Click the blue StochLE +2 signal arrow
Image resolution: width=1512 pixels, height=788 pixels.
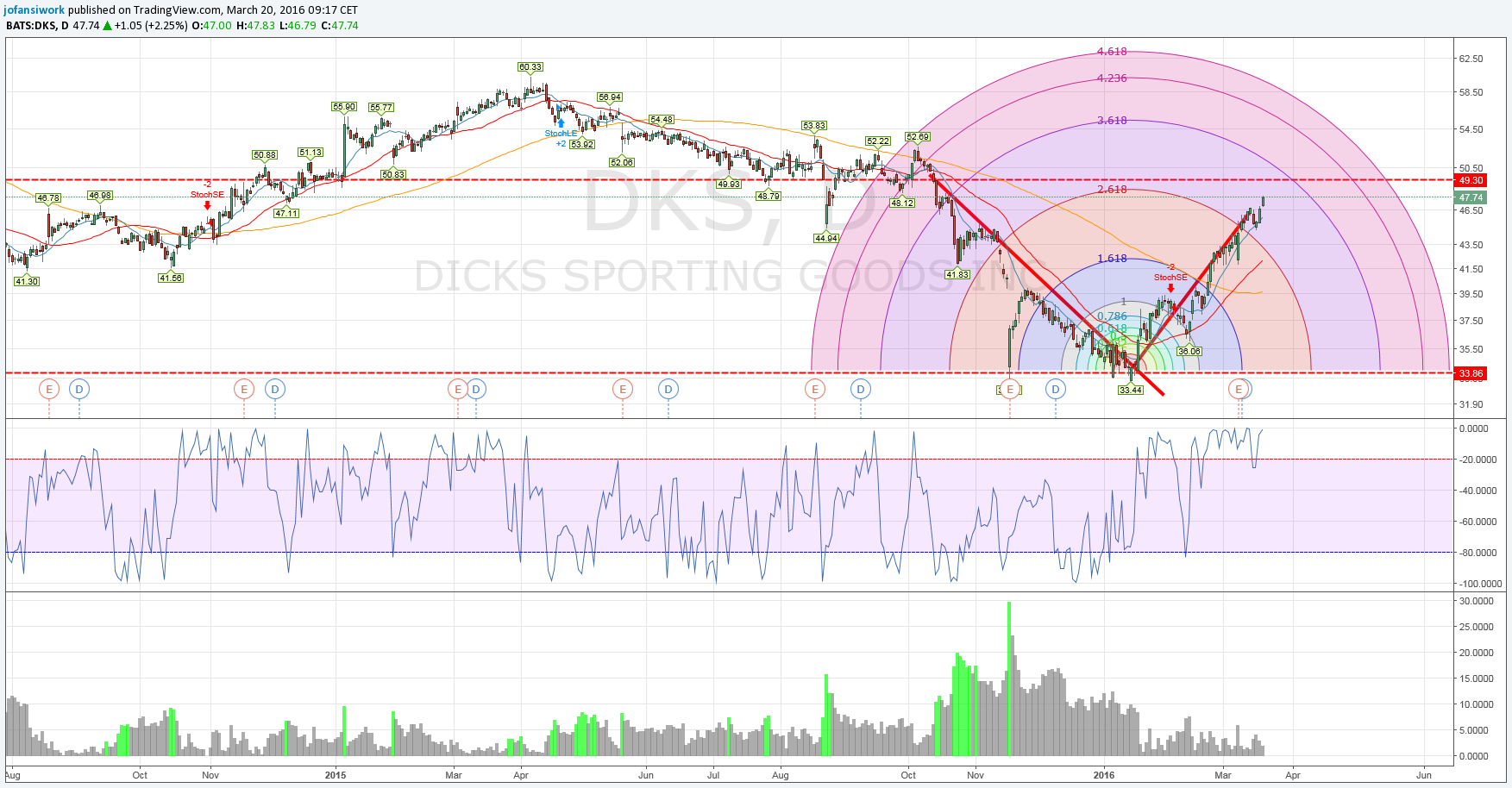[561, 123]
